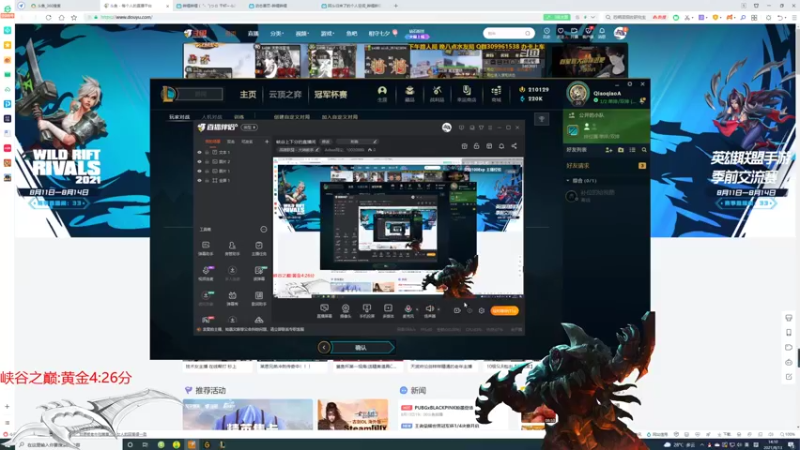The width and height of the screenshot is (800, 450).
Task: Click the share icon in streaming tool toolbar
Action: [x=514, y=146]
